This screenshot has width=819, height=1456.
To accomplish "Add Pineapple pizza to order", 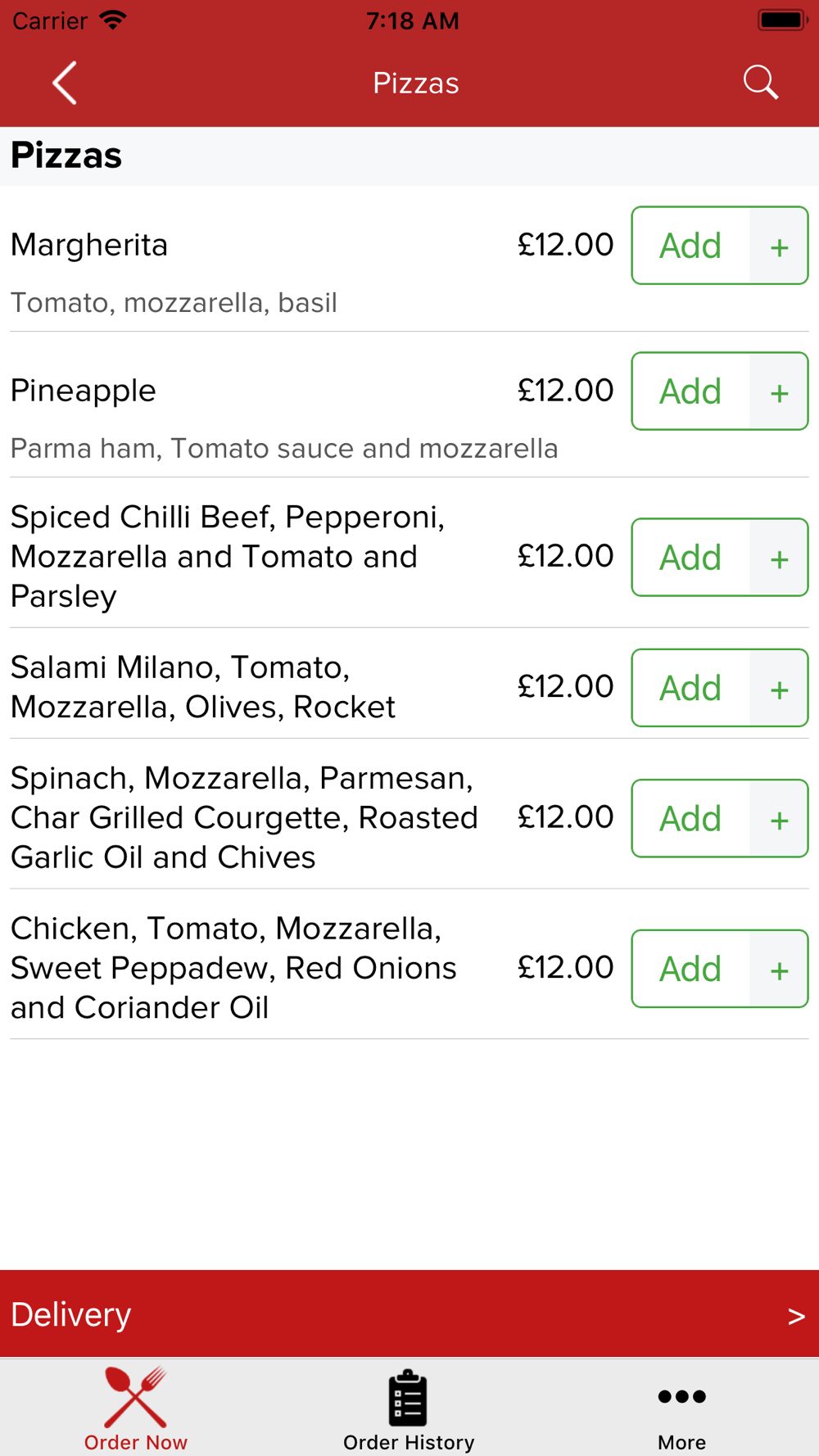I will tap(690, 391).
